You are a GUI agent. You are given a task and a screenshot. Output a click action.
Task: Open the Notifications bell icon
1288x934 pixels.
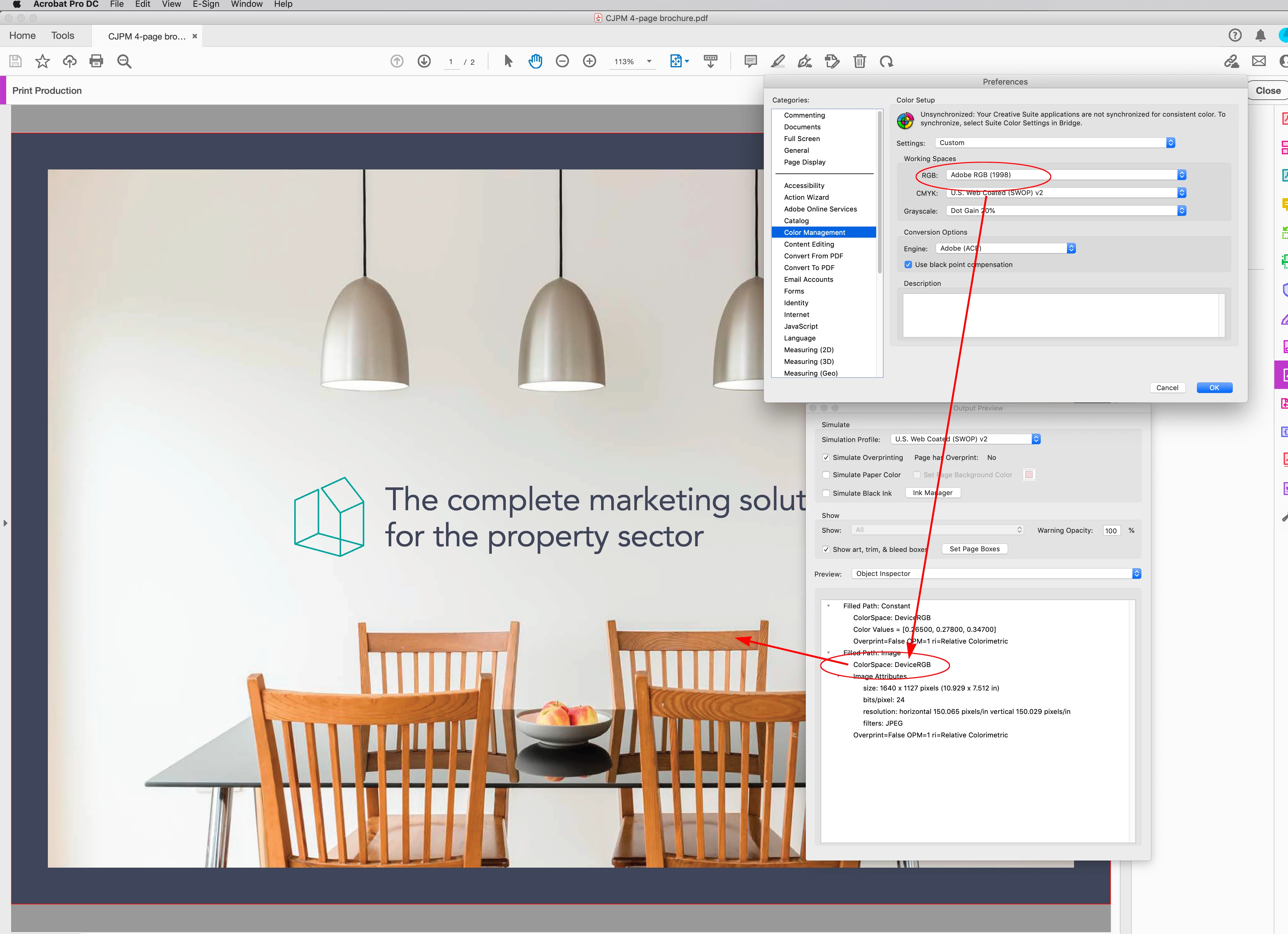click(1260, 36)
